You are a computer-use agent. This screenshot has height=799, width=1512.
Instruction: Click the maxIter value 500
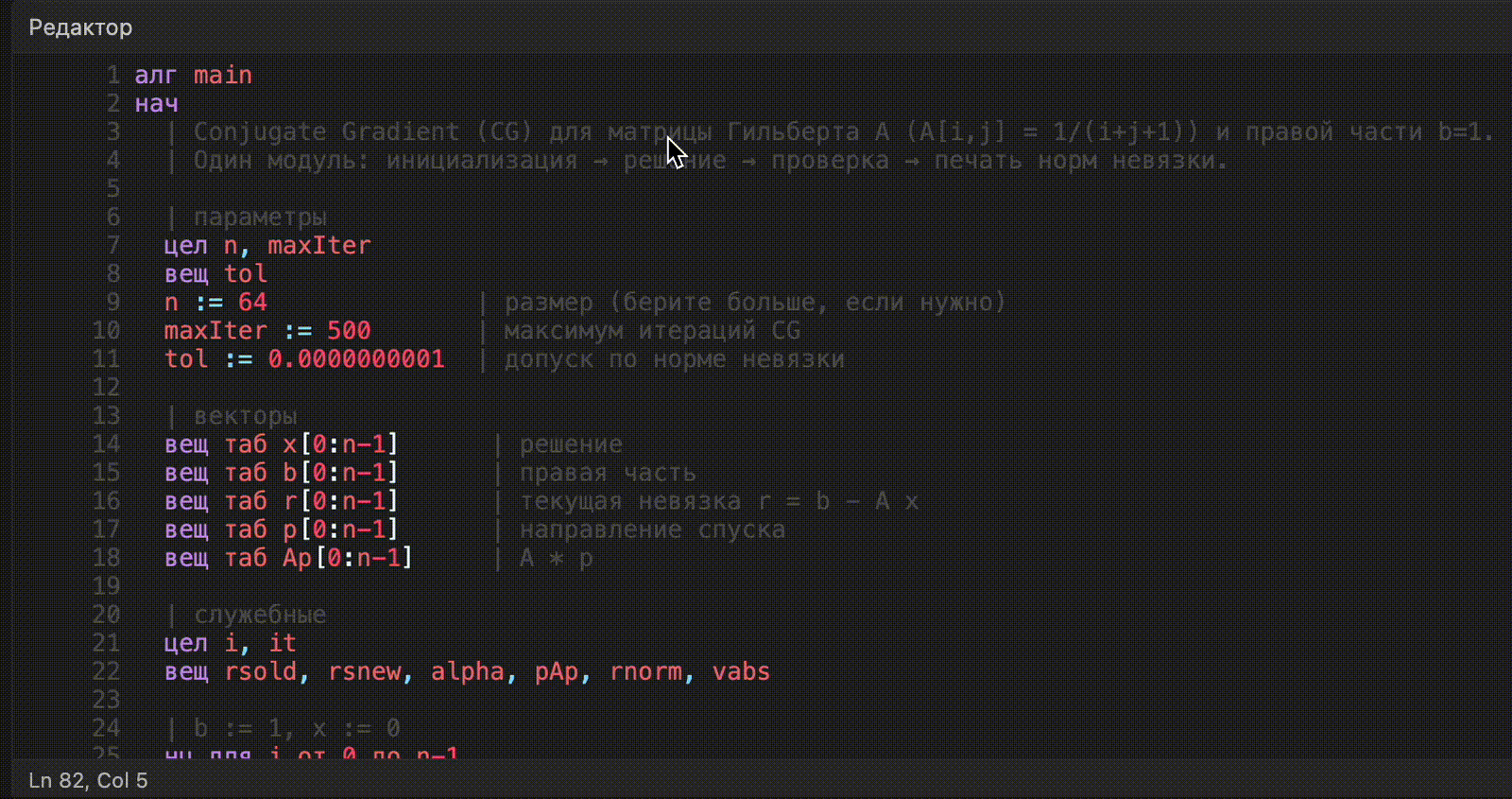[x=349, y=330]
